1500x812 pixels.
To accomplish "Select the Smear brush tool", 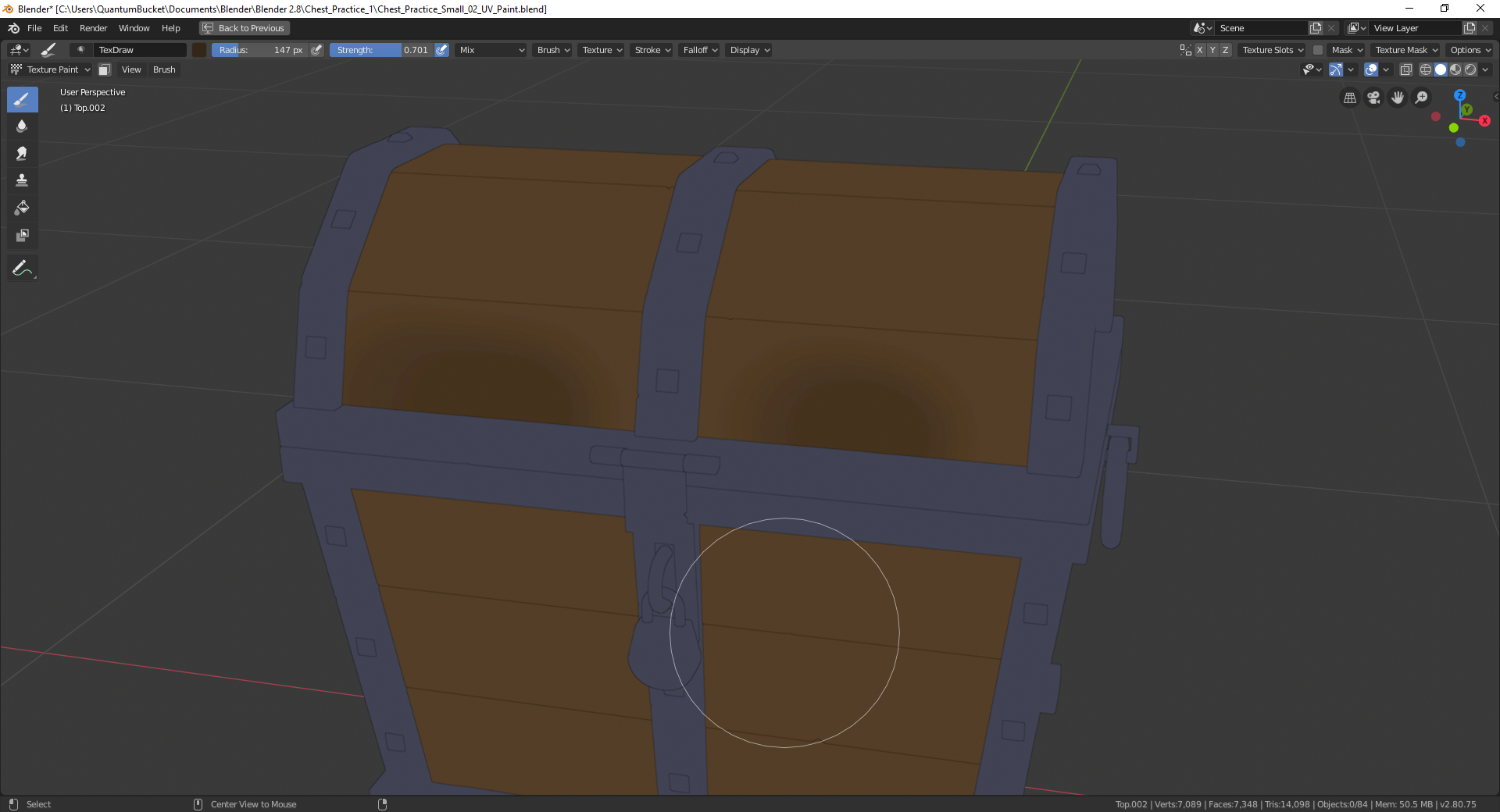I will point(22,154).
